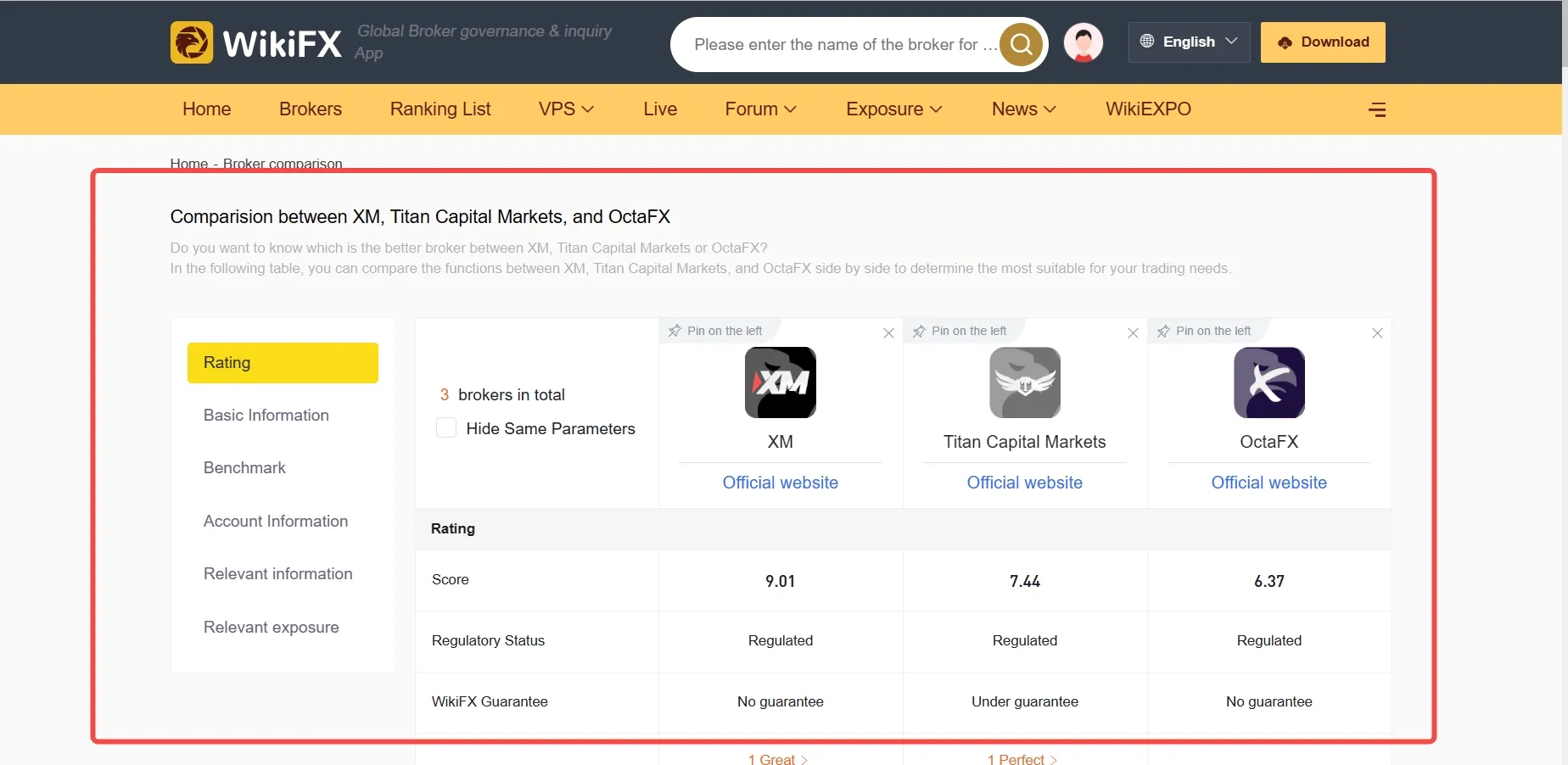Remove Titan Capital Markets from comparison
The height and width of the screenshot is (765, 1568).
click(1133, 333)
